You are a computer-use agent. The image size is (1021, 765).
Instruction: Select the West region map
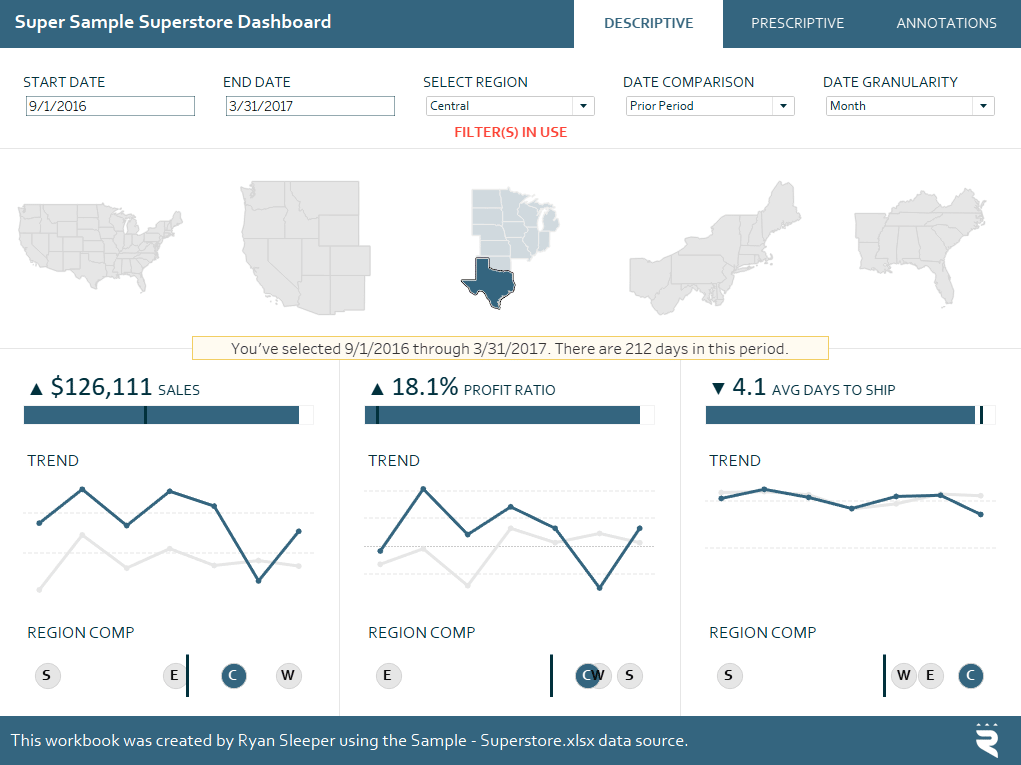click(x=305, y=247)
